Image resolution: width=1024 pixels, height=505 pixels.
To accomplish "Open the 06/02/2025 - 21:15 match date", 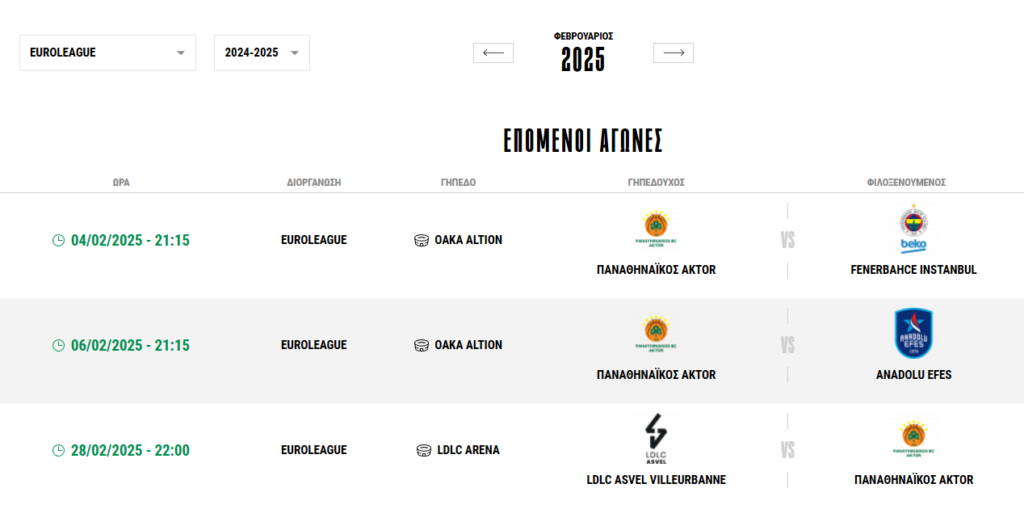I will click(x=130, y=345).
